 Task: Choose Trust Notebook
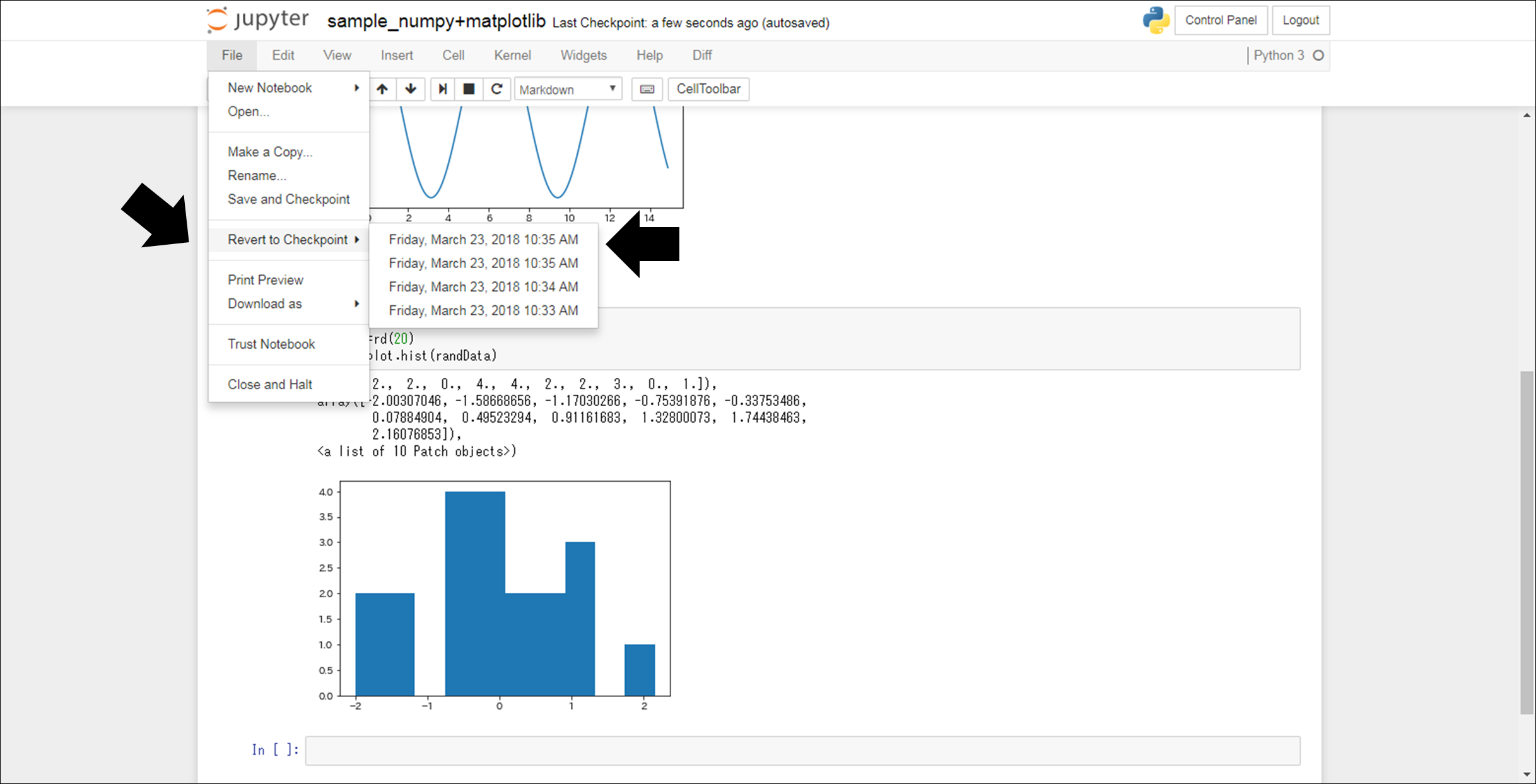click(289, 344)
